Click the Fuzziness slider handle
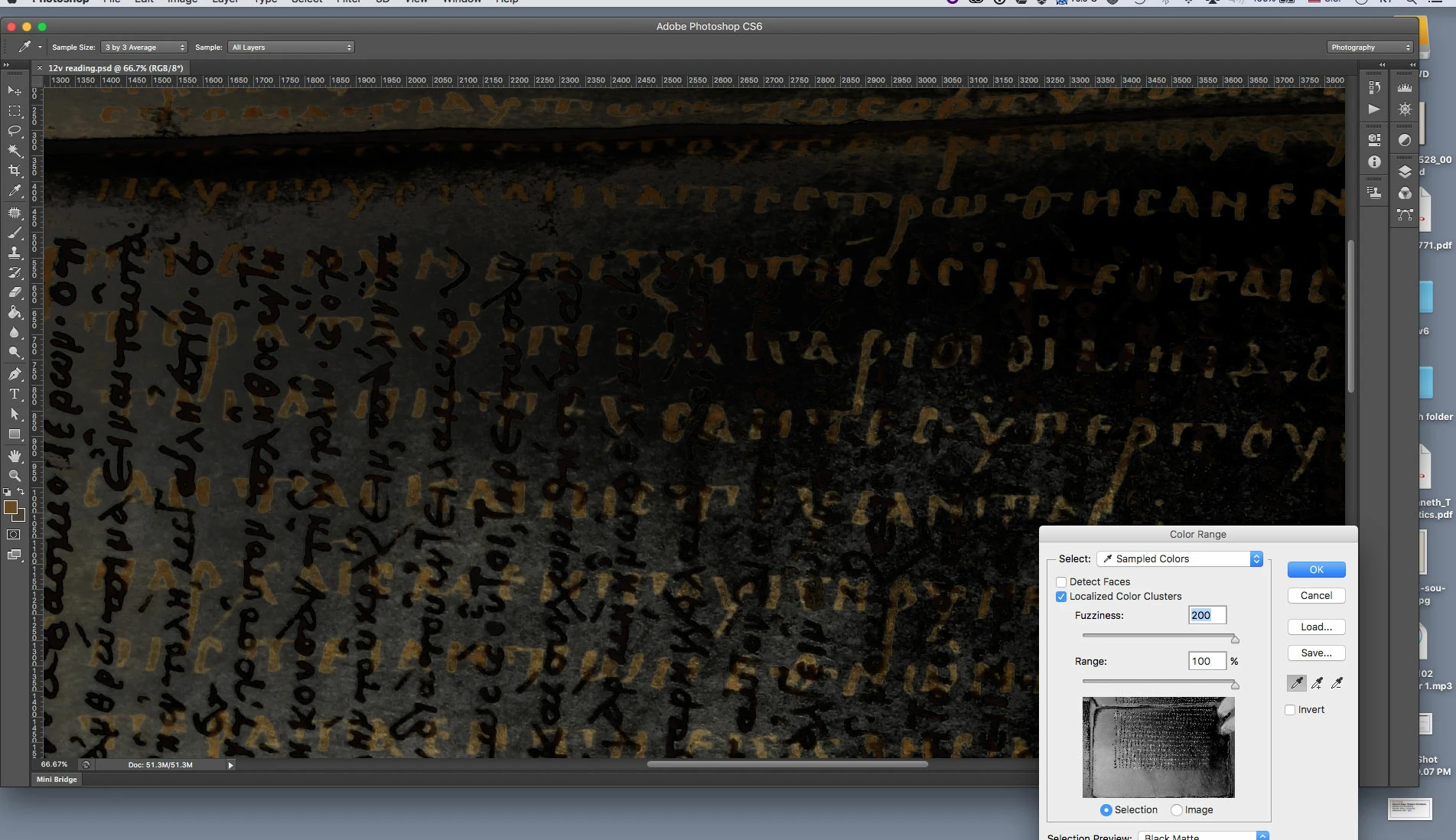Screen dimensions: 1456x840 click(x=1234, y=638)
